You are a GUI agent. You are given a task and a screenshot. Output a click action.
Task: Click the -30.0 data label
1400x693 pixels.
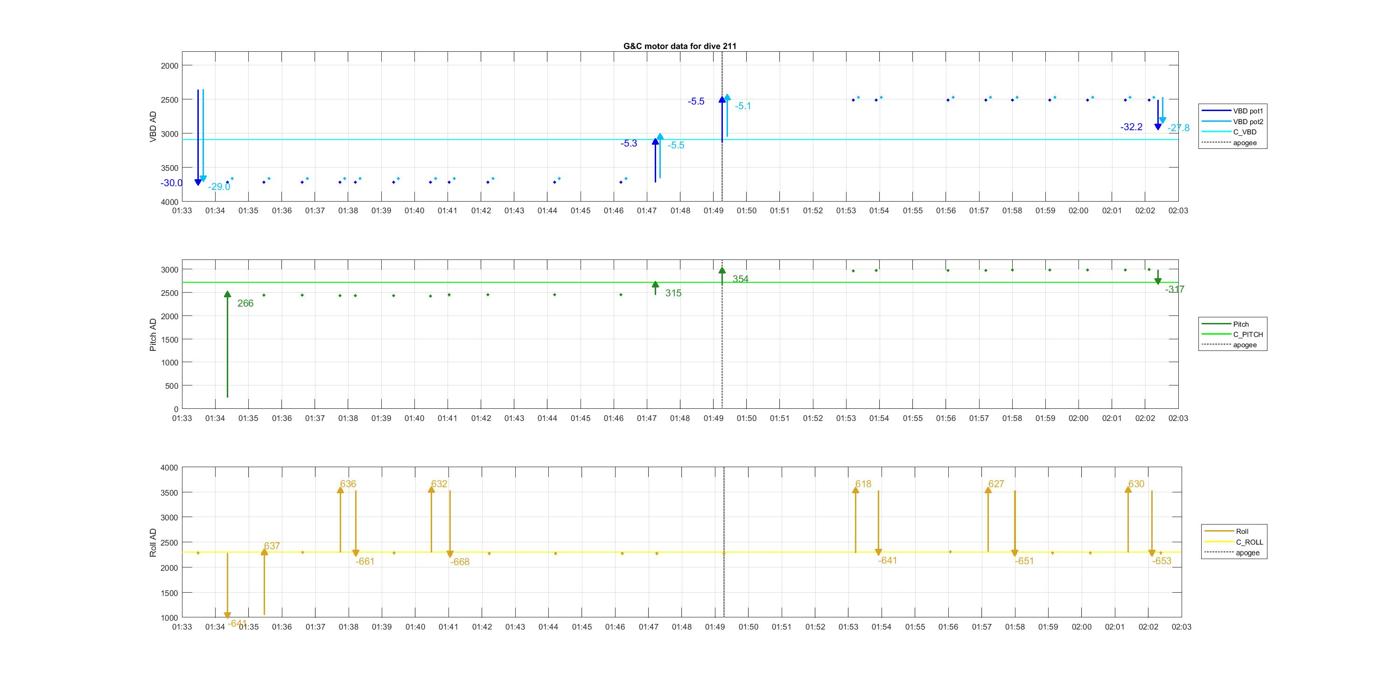(x=172, y=183)
